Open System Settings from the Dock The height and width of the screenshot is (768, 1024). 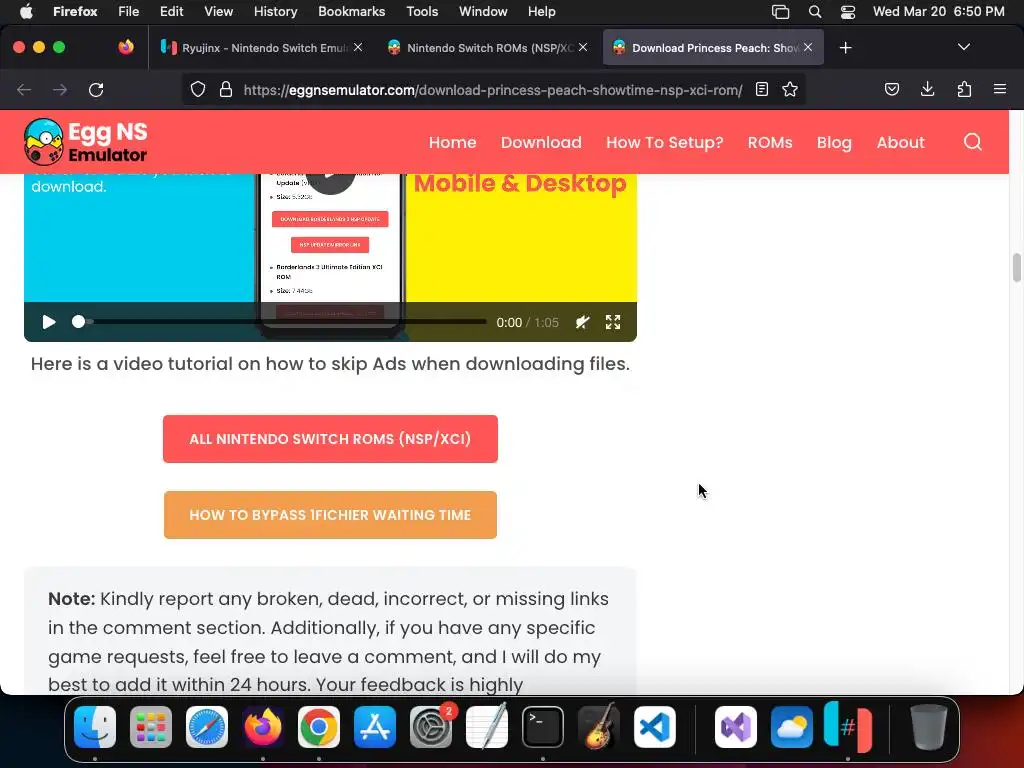pyautogui.click(x=431, y=727)
